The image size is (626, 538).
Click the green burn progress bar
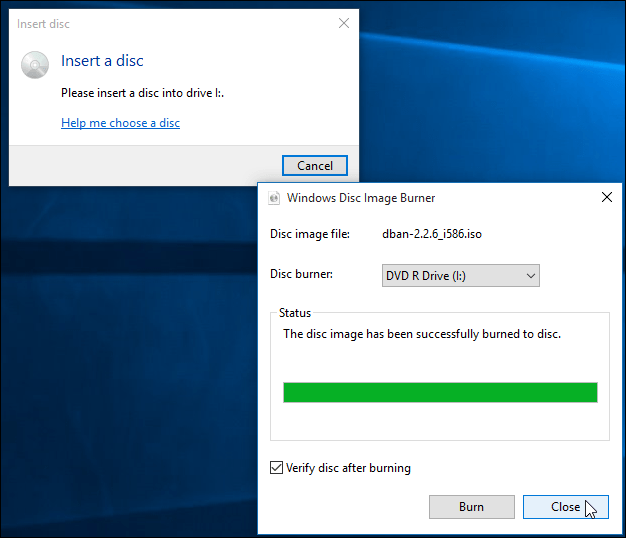[440, 392]
